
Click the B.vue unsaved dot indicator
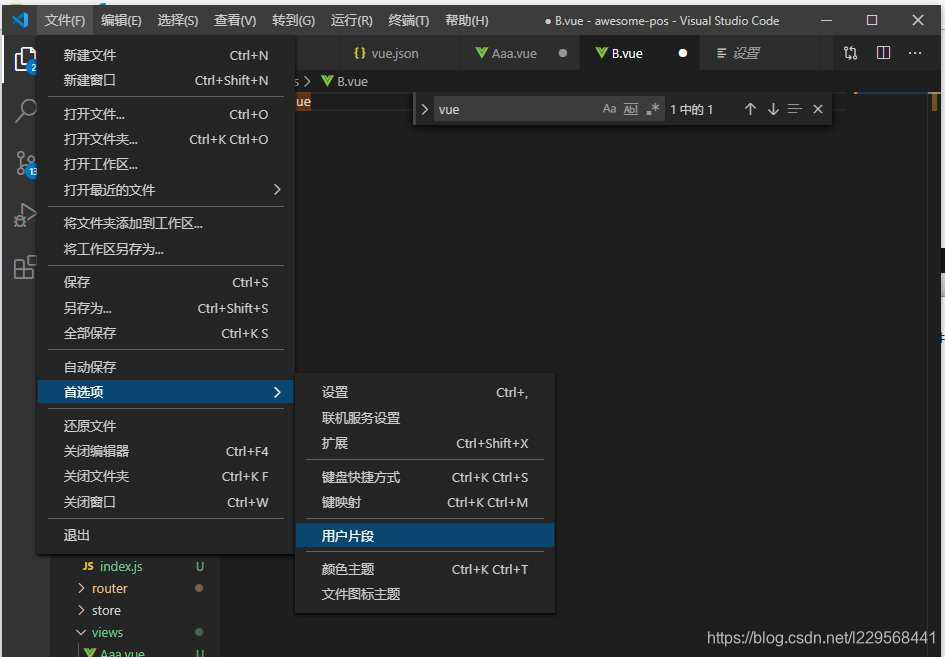click(682, 53)
